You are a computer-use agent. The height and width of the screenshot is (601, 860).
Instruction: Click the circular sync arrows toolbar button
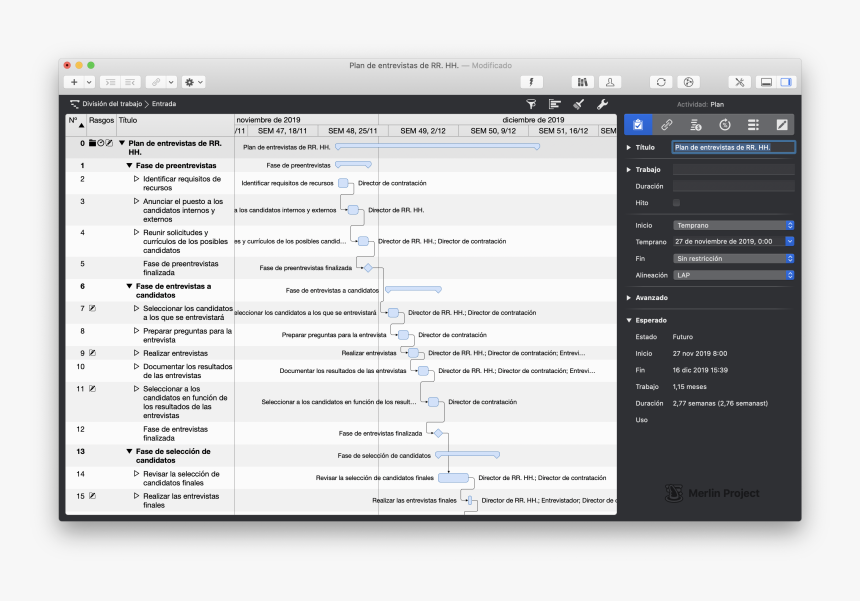click(x=661, y=82)
